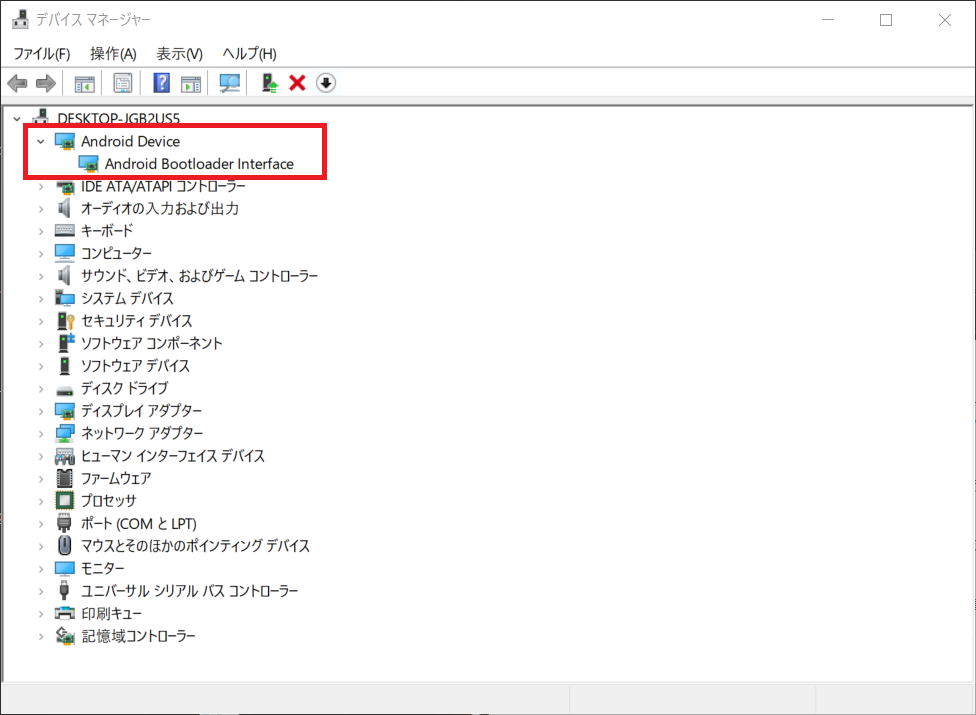Minimize the Device Manager window
This screenshot has height=715, width=976.
coord(828,20)
